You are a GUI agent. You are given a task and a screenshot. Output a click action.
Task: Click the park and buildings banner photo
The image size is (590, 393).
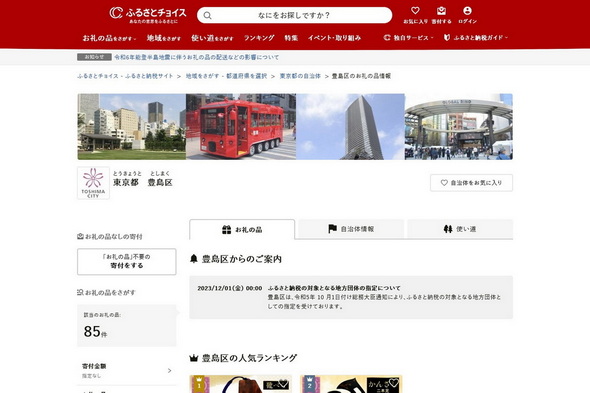pyautogui.click(x=132, y=126)
